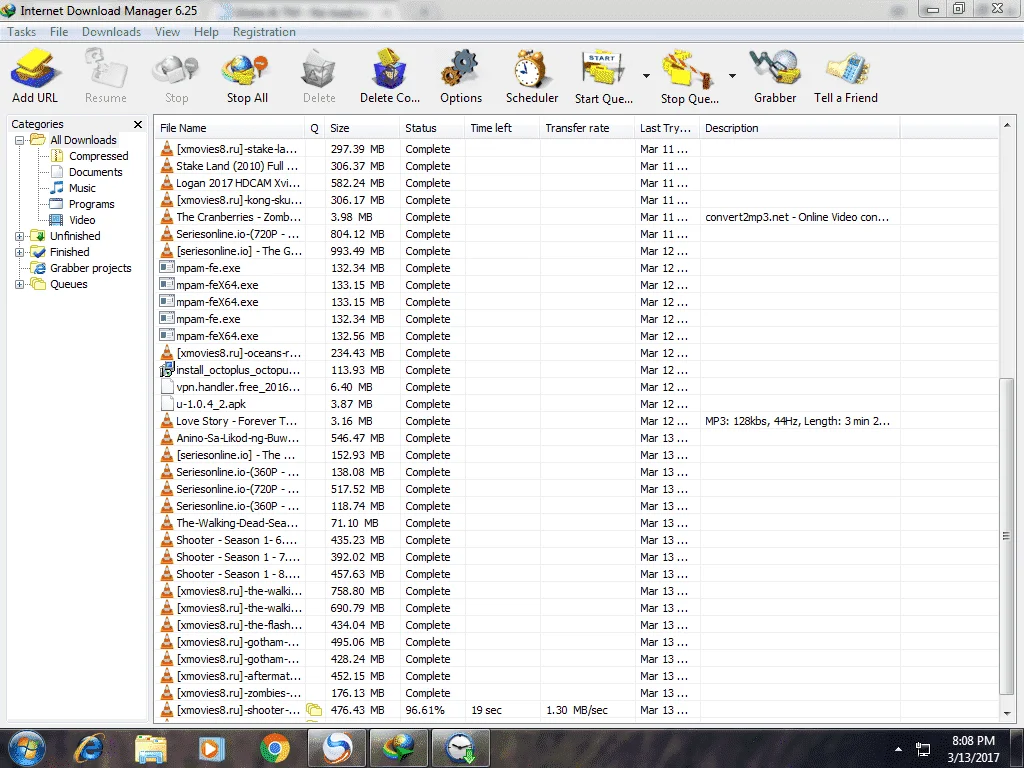Viewport: 1024px width, 768px height.
Task: Select the Video category
Action: tap(82, 220)
